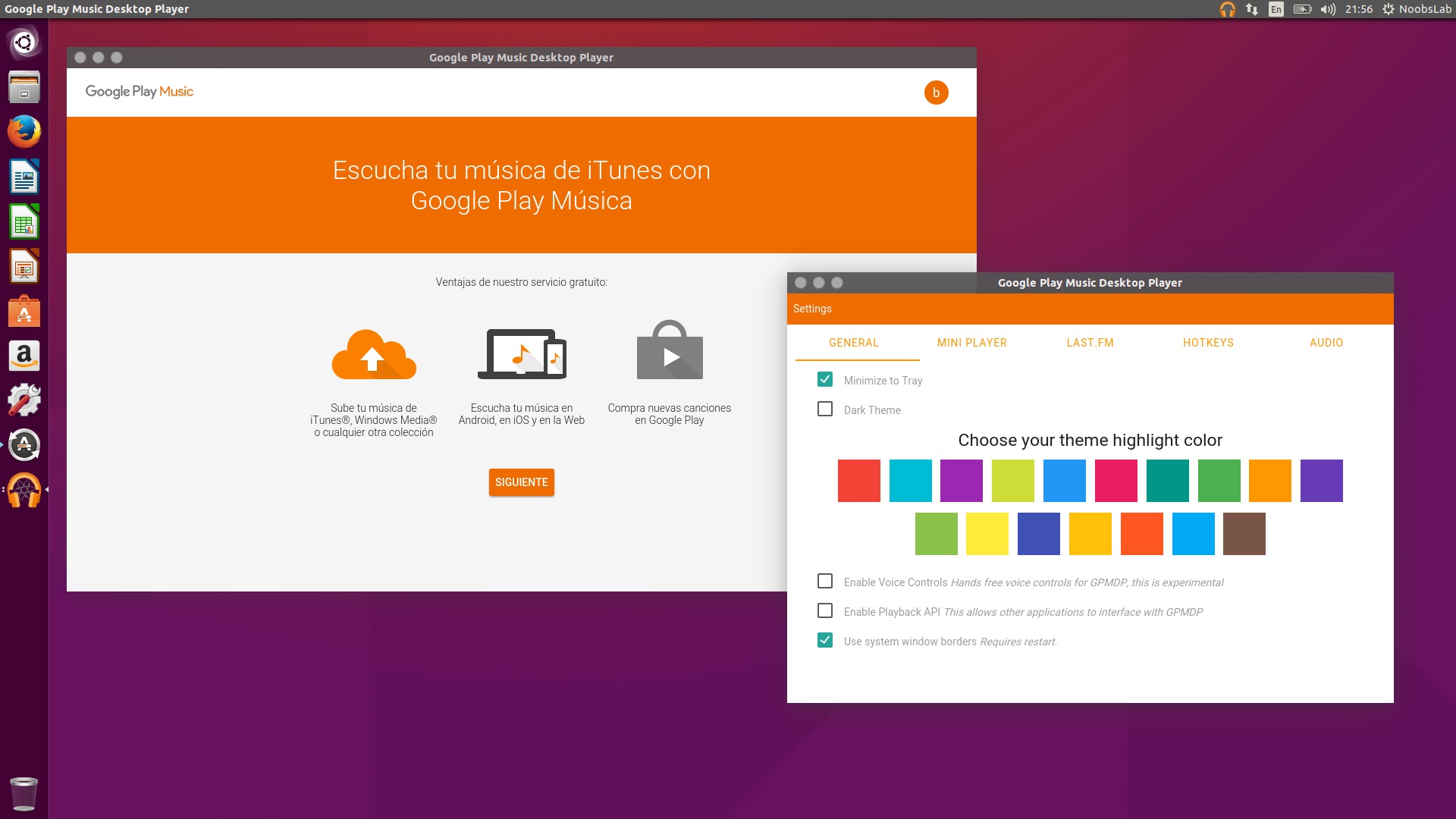Viewport: 1456px width, 819px height.
Task: Open System Settings wrench icon
Action: click(24, 400)
